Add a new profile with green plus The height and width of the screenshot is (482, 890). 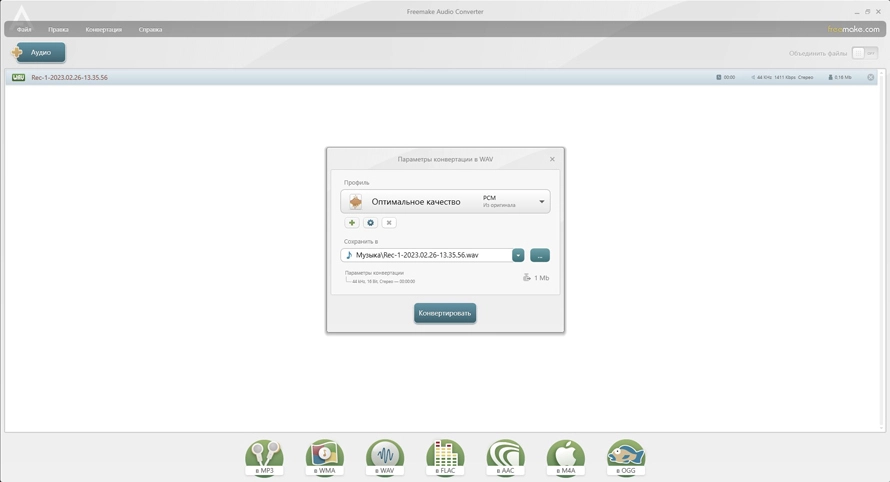(352, 223)
